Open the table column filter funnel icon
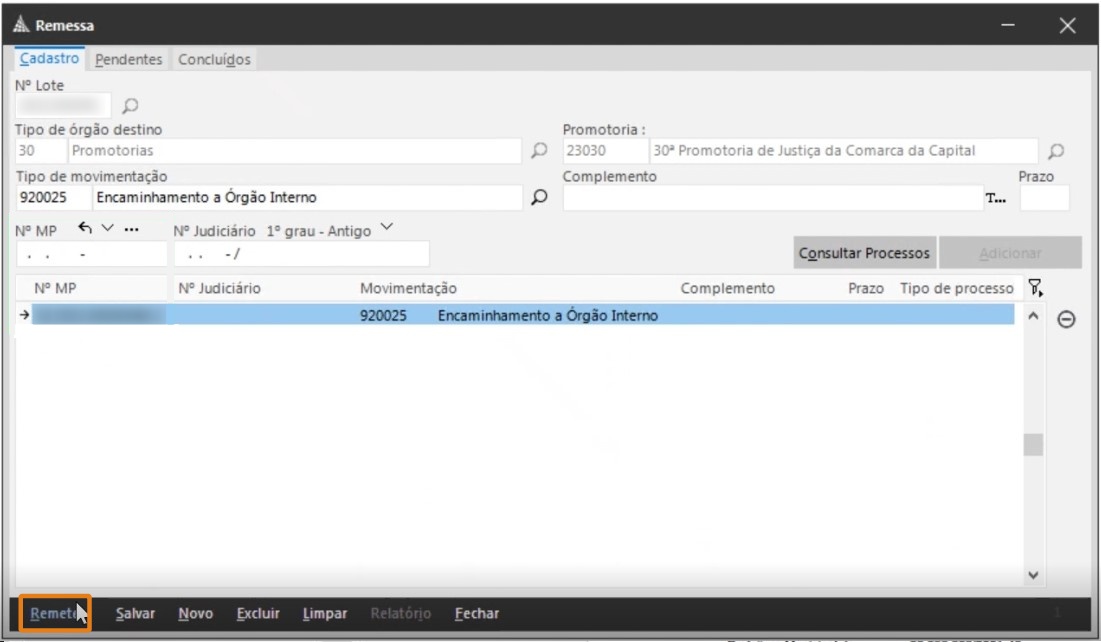 click(1036, 289)
